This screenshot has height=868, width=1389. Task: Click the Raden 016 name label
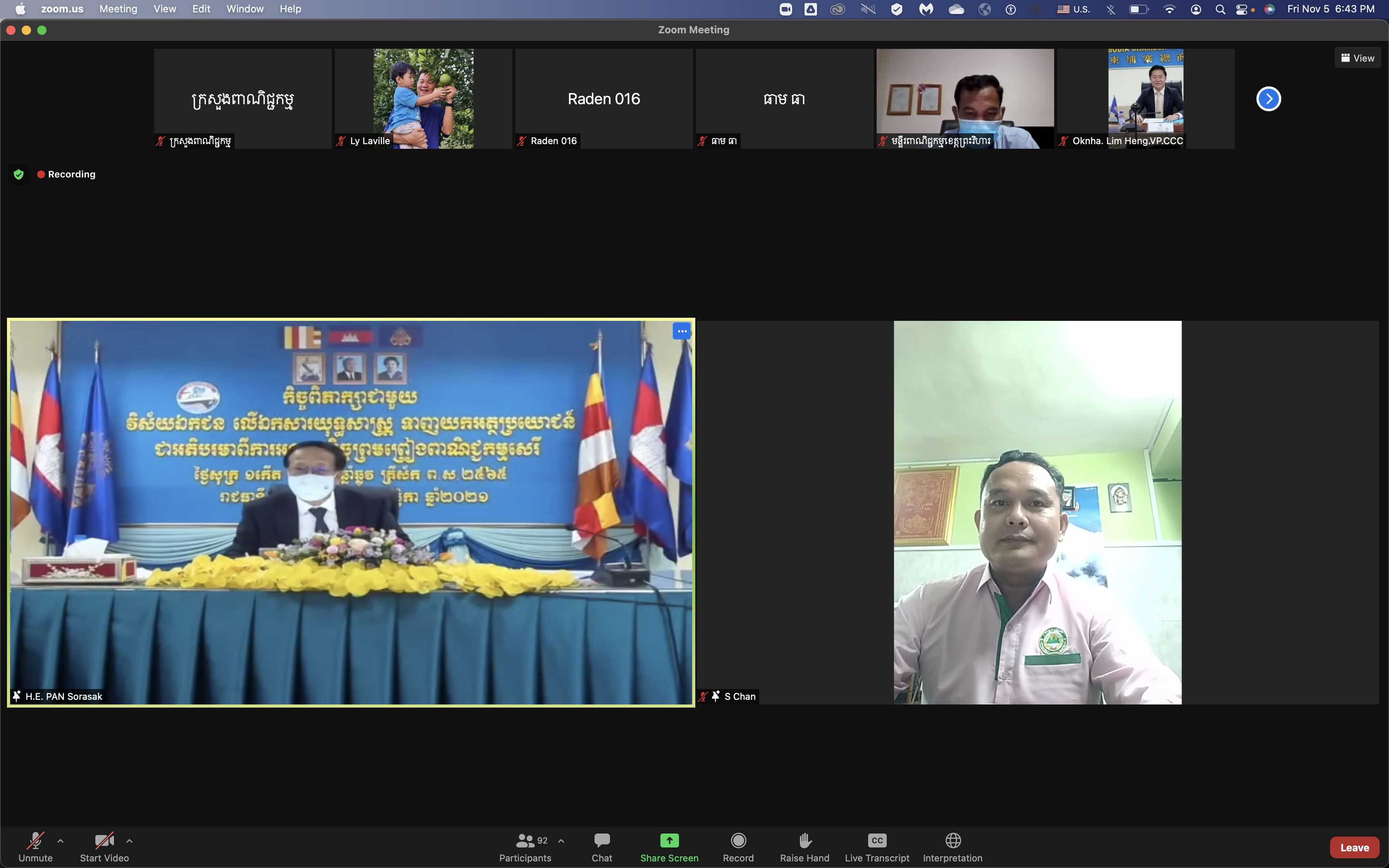pos(553,141)
